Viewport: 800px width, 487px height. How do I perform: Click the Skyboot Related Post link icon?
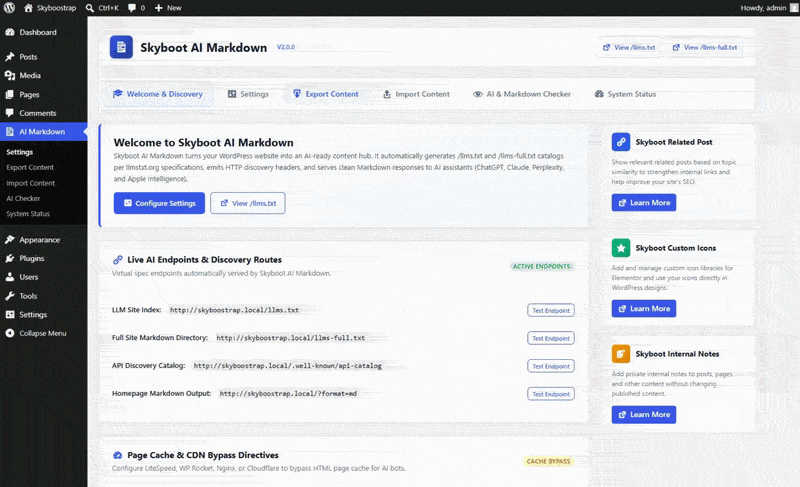point(621,142)
